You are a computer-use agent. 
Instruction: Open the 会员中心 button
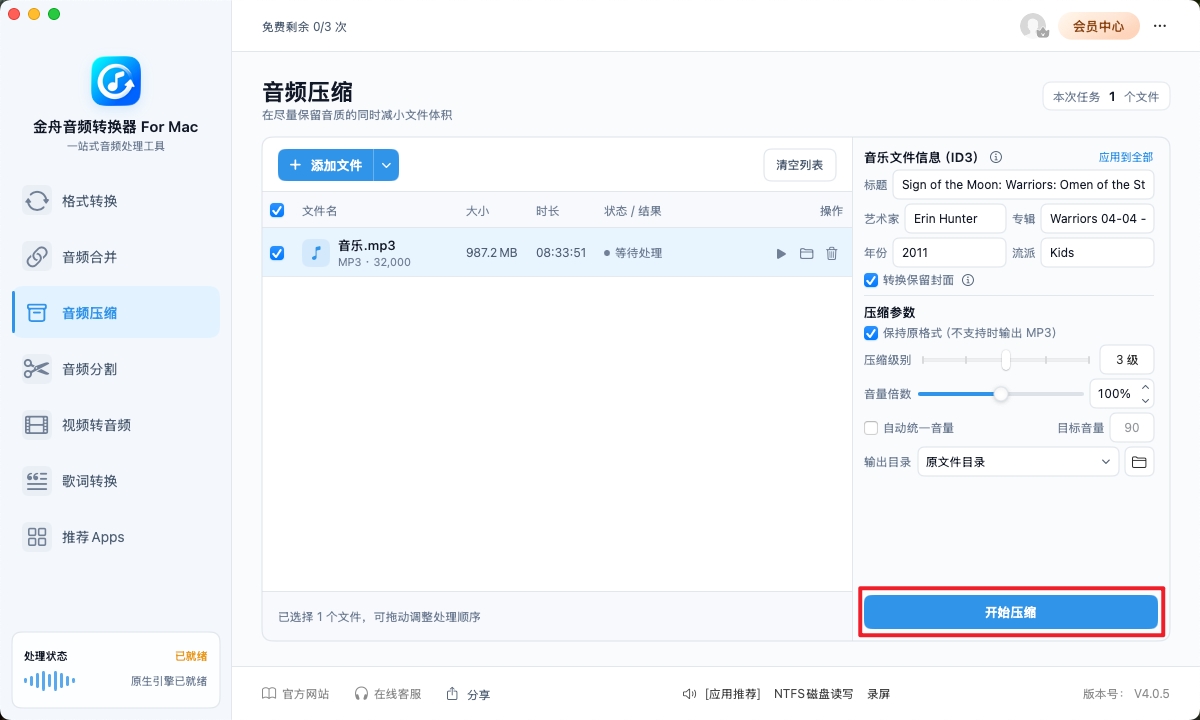tap(1099, 26)
